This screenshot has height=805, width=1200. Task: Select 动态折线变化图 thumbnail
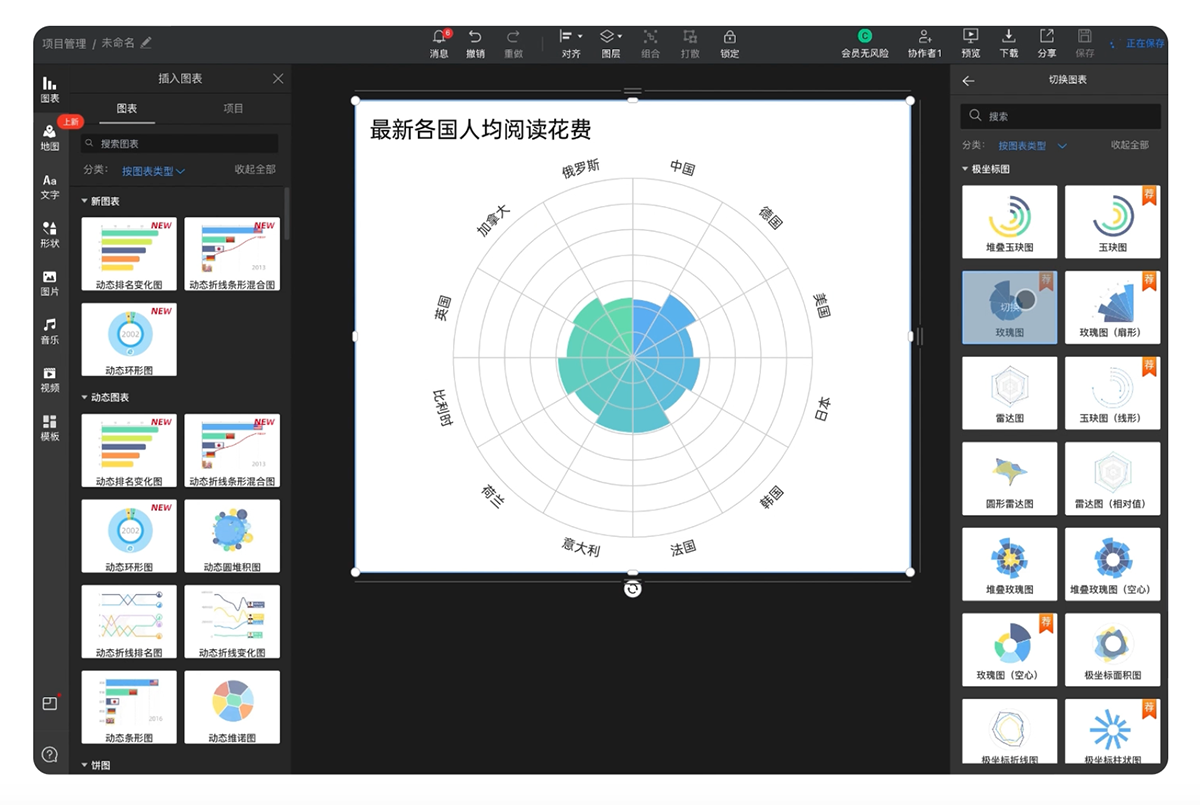232,622
